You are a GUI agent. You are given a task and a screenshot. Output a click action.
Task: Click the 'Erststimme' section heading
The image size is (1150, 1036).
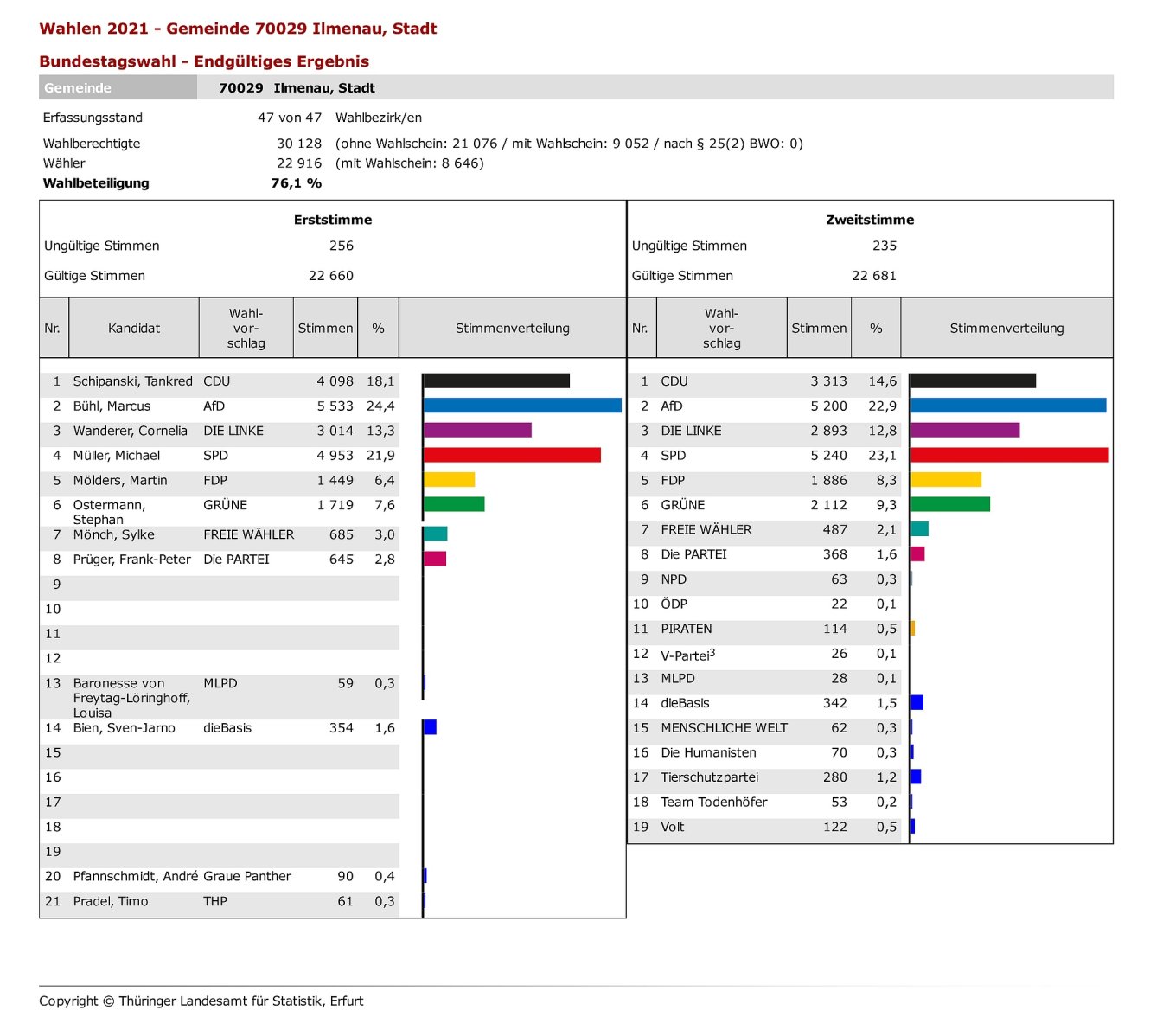tap(333, 220)
